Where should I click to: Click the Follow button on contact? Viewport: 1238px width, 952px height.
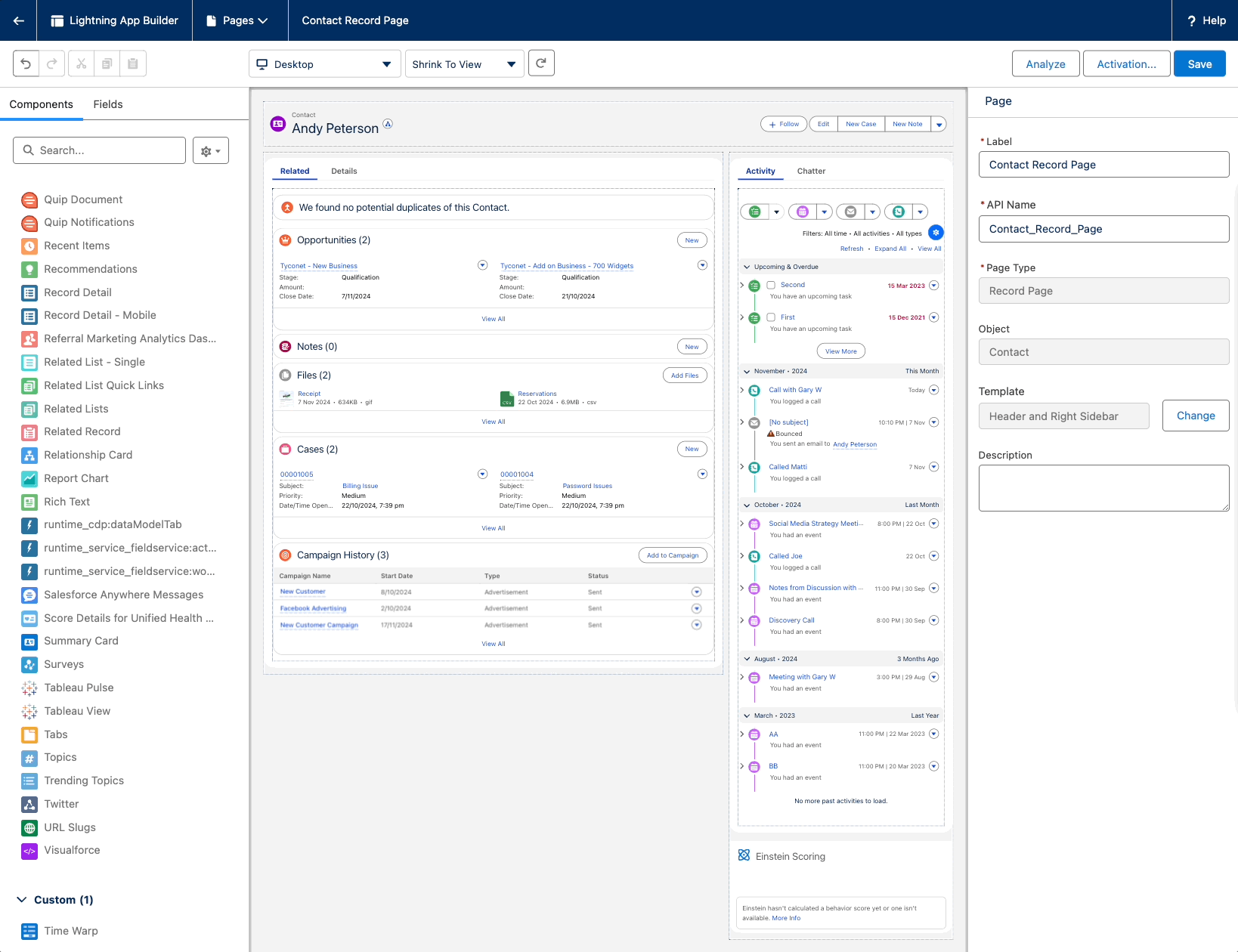tap(784, 124)
